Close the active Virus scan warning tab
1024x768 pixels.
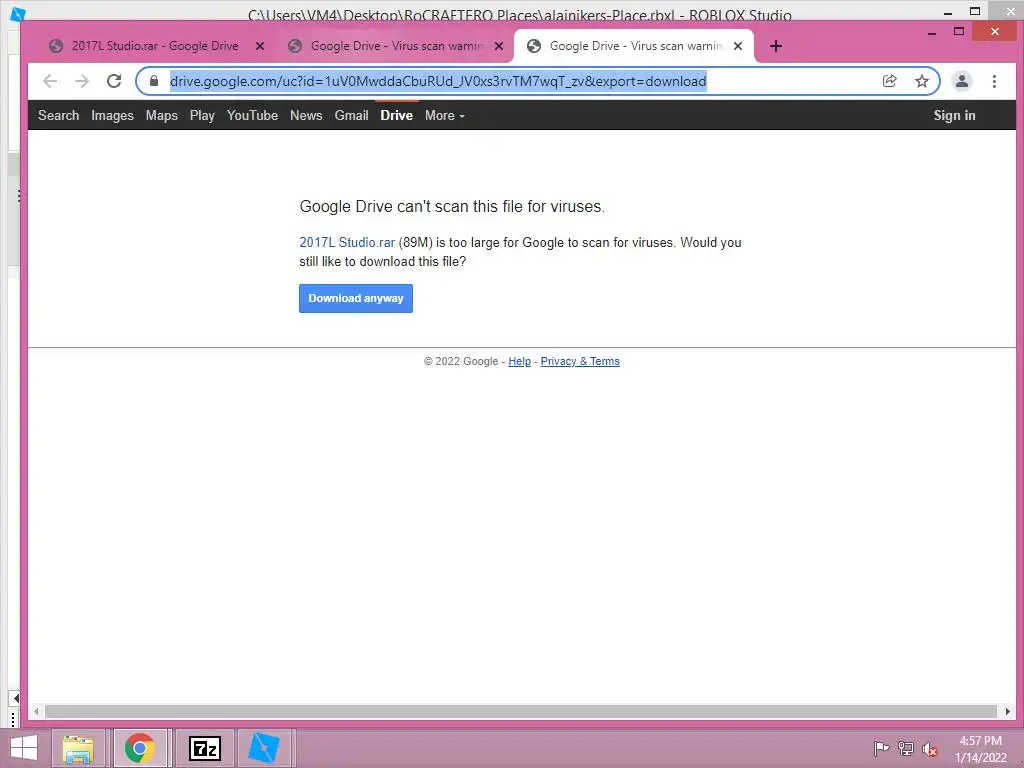738,46
